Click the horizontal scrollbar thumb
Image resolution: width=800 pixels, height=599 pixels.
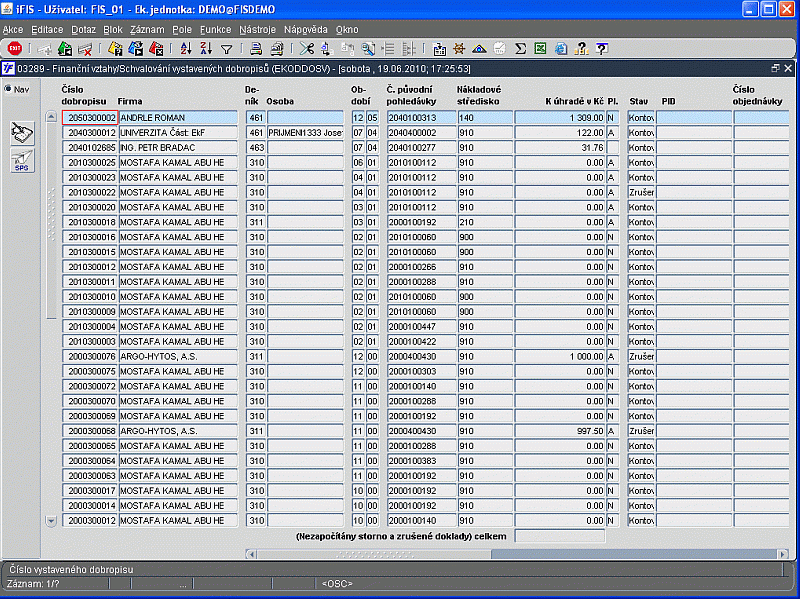click(x=373, y=554)
